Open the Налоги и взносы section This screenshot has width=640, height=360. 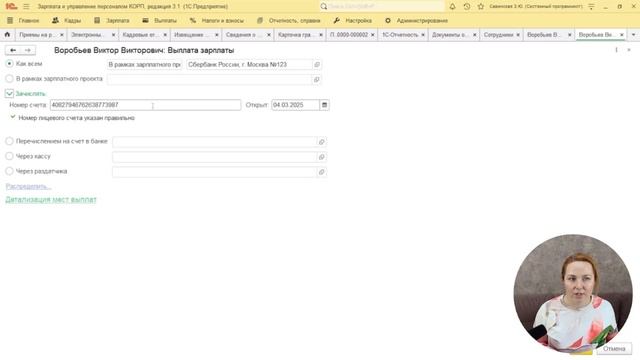click(x=217, y=20)
